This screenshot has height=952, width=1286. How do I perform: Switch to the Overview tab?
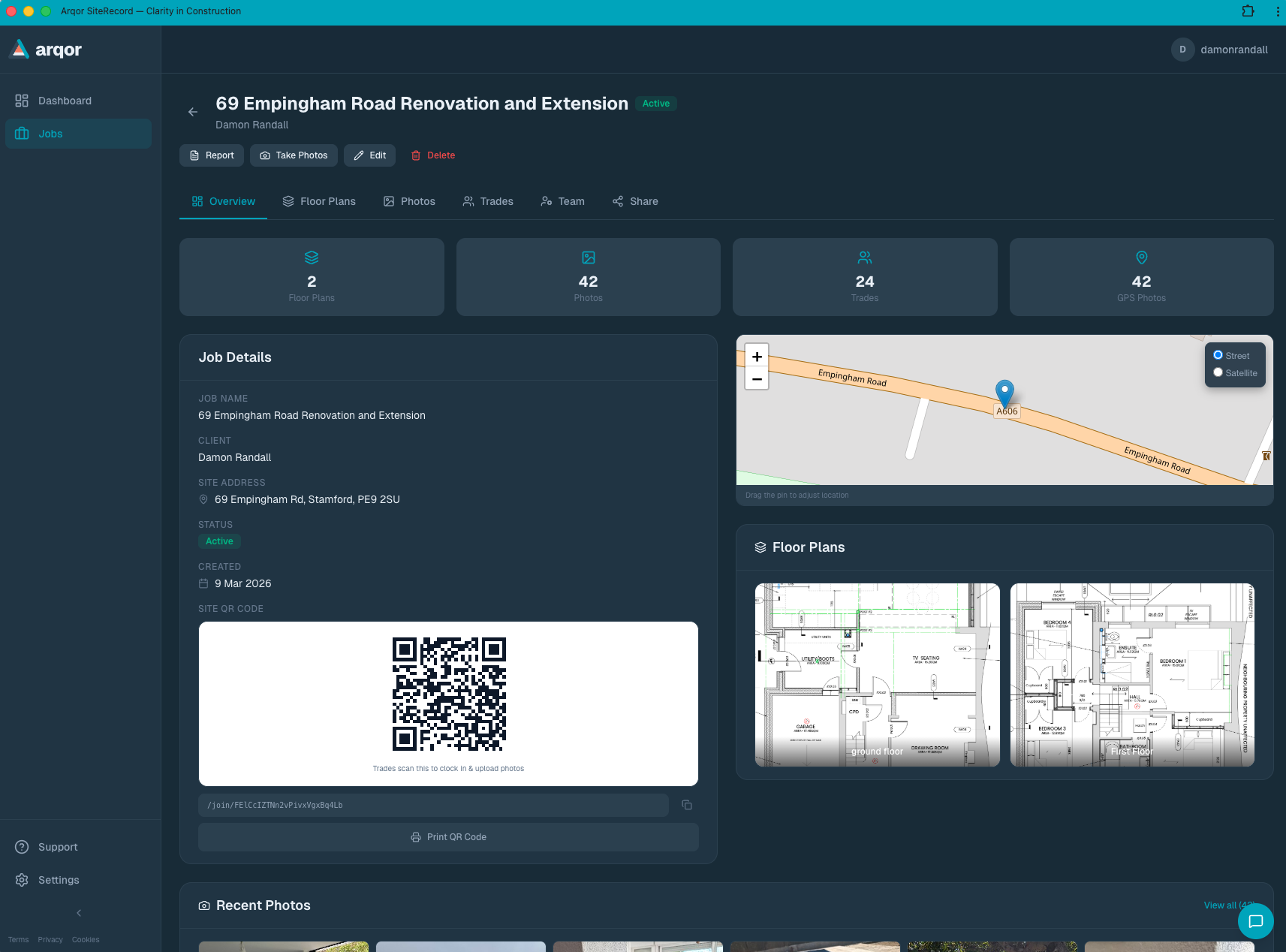[x=223, y=201]
